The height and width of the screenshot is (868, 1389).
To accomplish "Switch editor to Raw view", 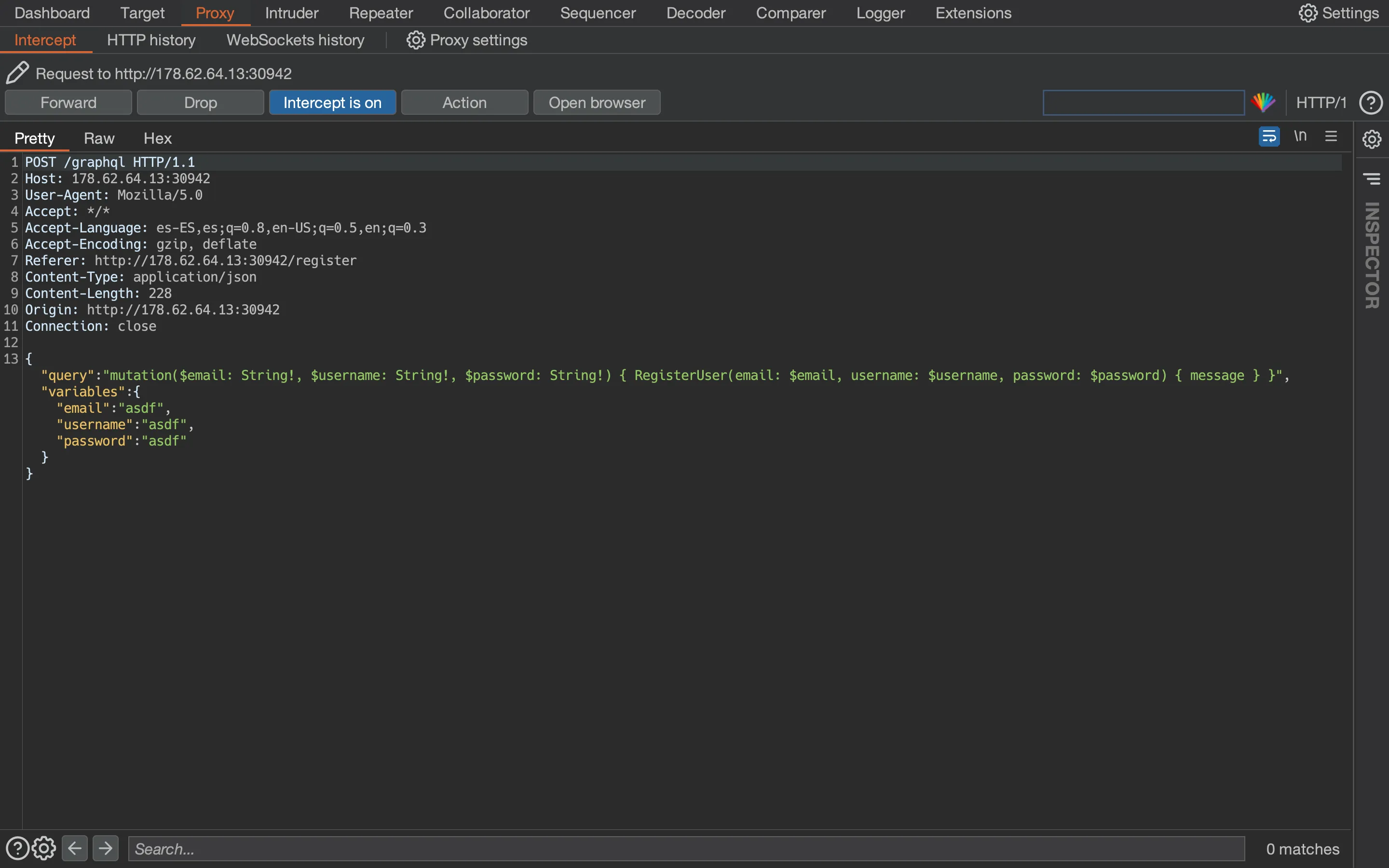I will [99, 138].
